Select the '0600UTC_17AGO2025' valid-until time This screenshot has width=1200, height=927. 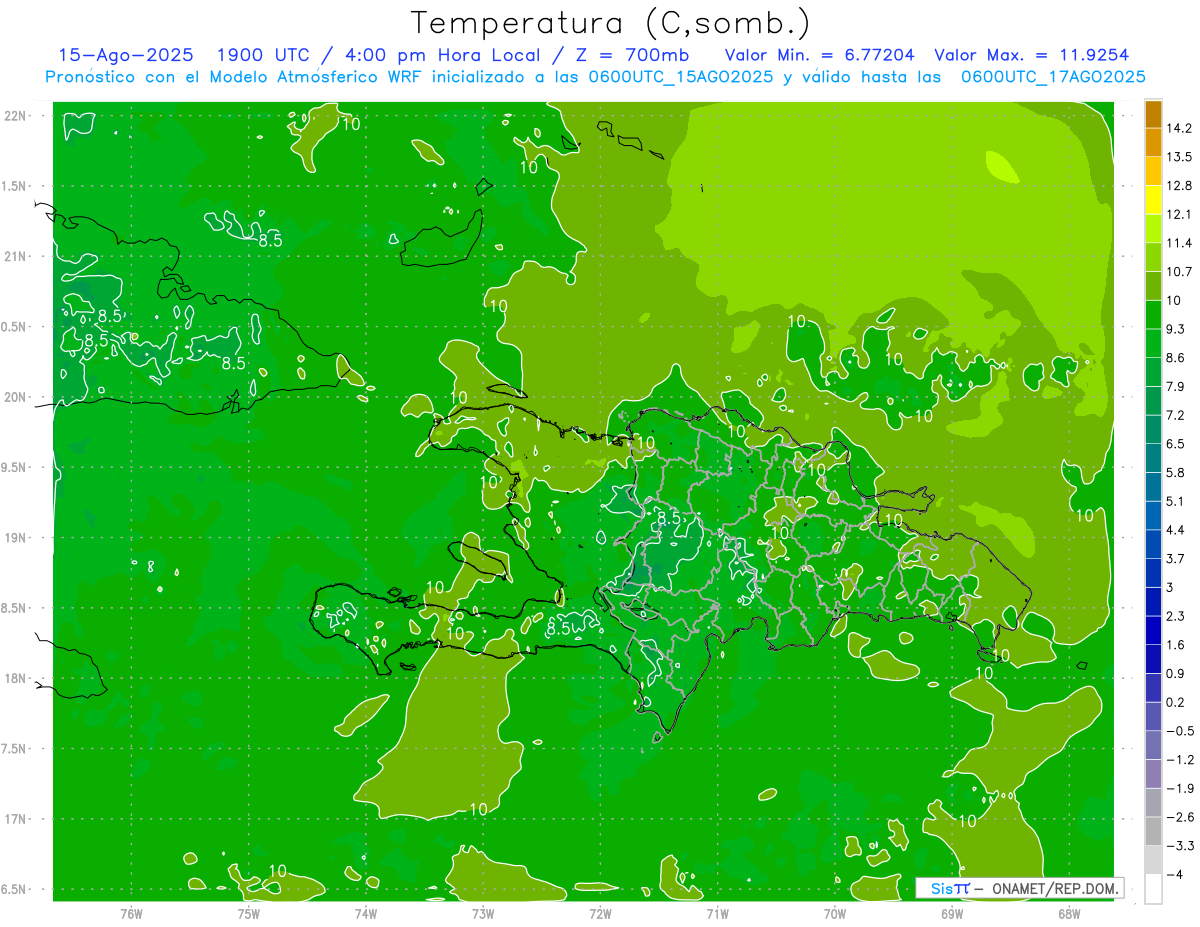pyautogui.click(x=1053, y=77)
